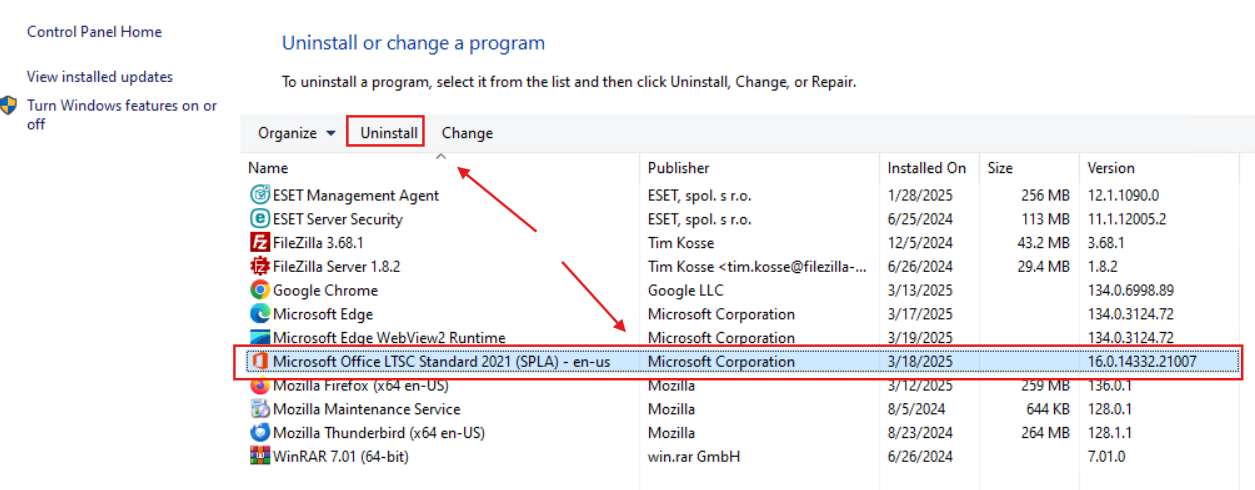
Task: Click publisher Google LLC
Action: (685, 290)
